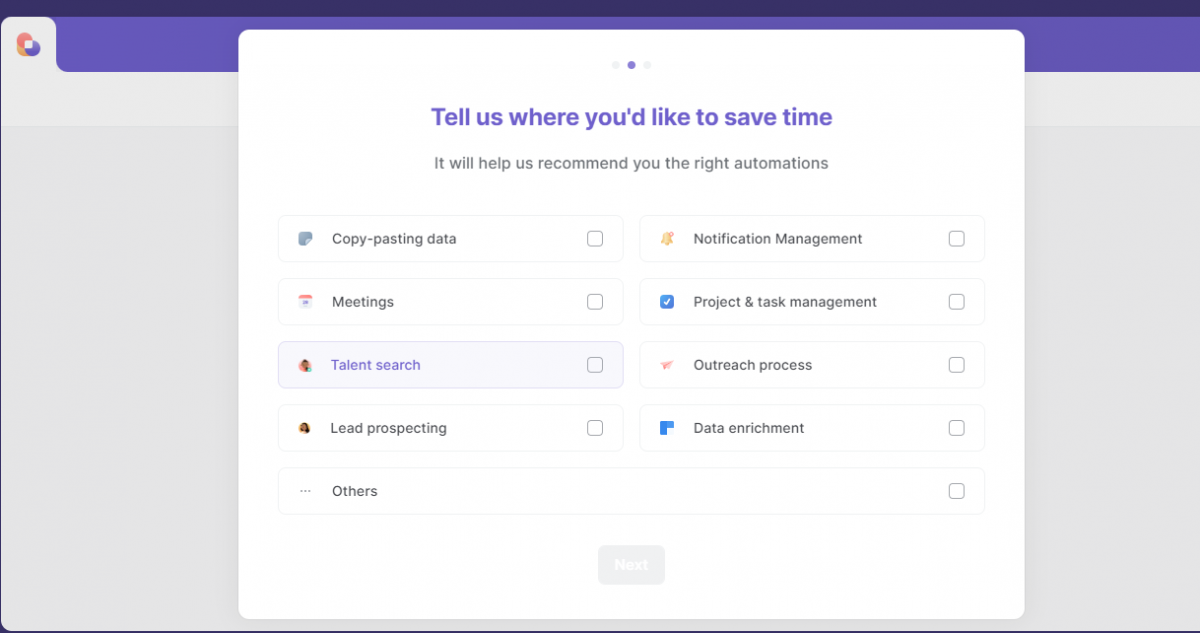Select the blue flag icon beside Data enrichment
This screenshot has height=633, width=1200.
pos(666,427)
